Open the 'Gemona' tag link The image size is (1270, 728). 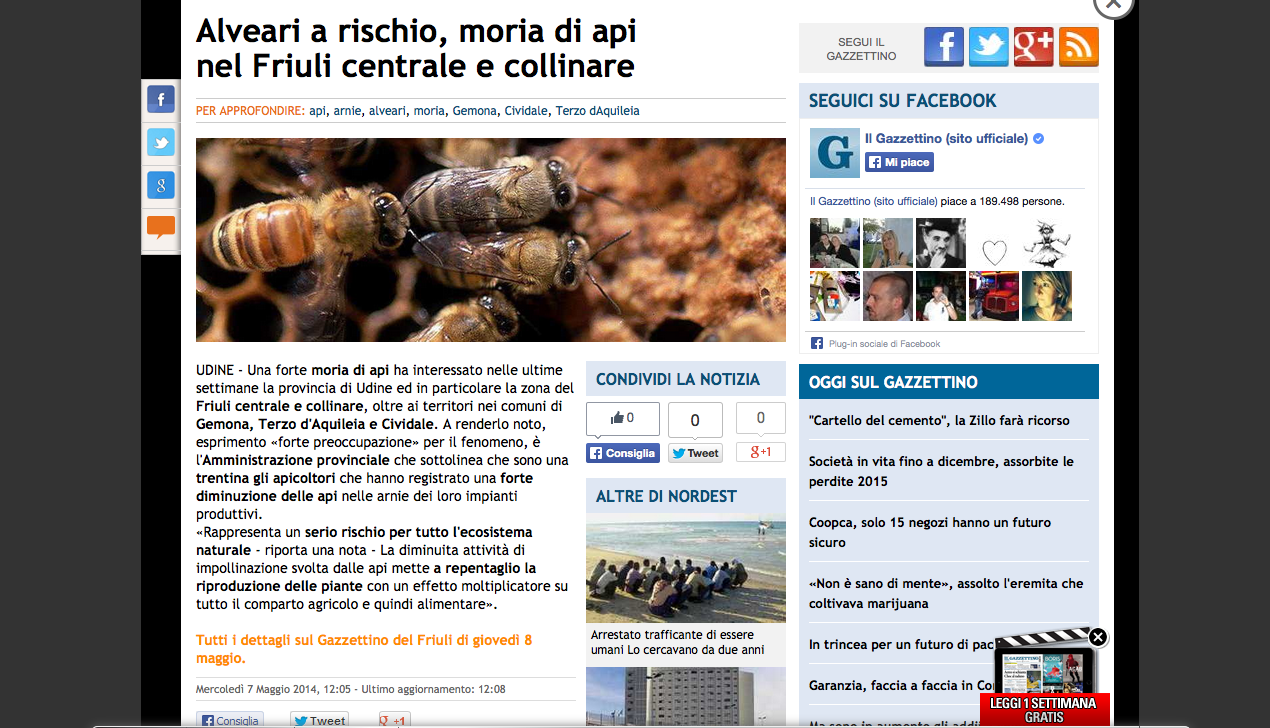pos(474,111)
